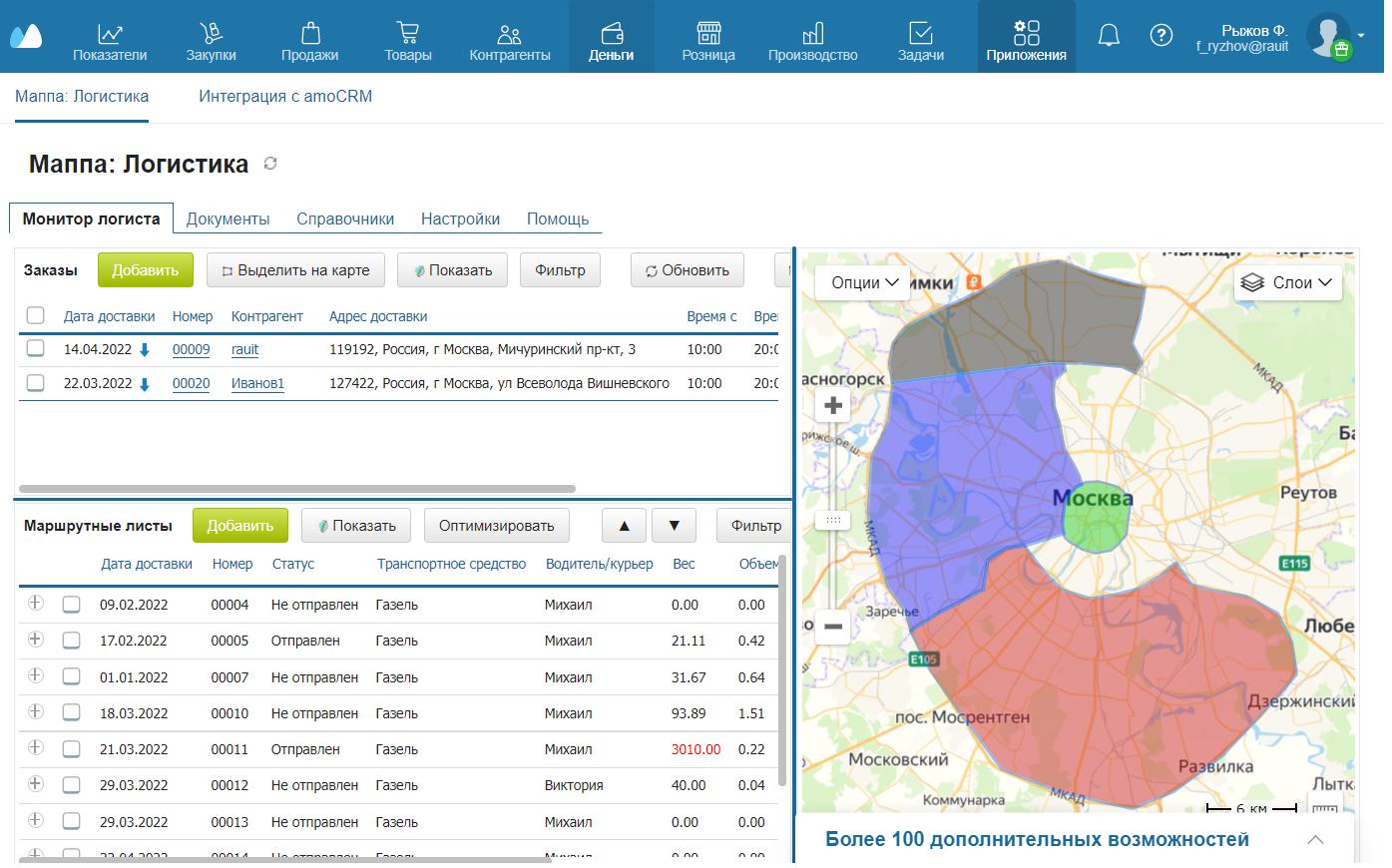Tick the checkbox for order 00009
The height and width of the screenshot is (868, 1392).
[36, 348]
